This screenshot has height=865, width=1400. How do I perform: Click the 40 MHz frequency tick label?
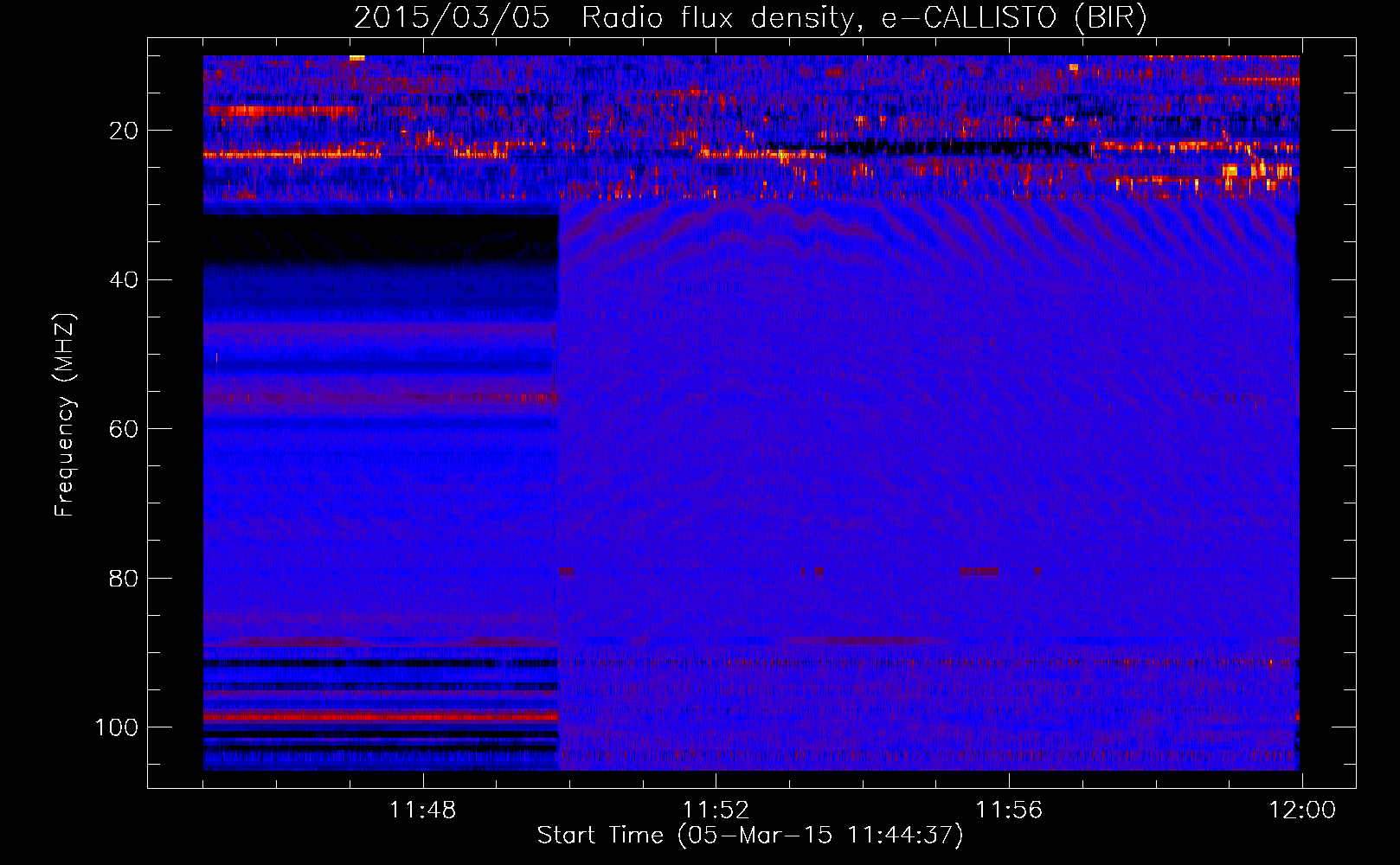124,280
